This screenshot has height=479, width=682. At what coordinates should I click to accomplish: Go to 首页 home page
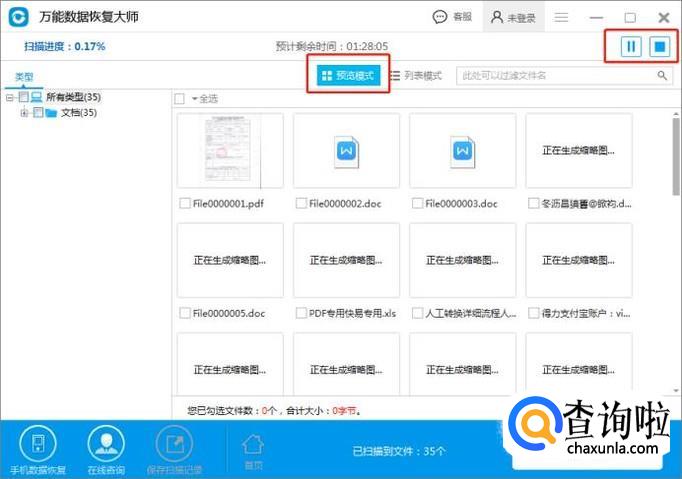click(253, 452)
